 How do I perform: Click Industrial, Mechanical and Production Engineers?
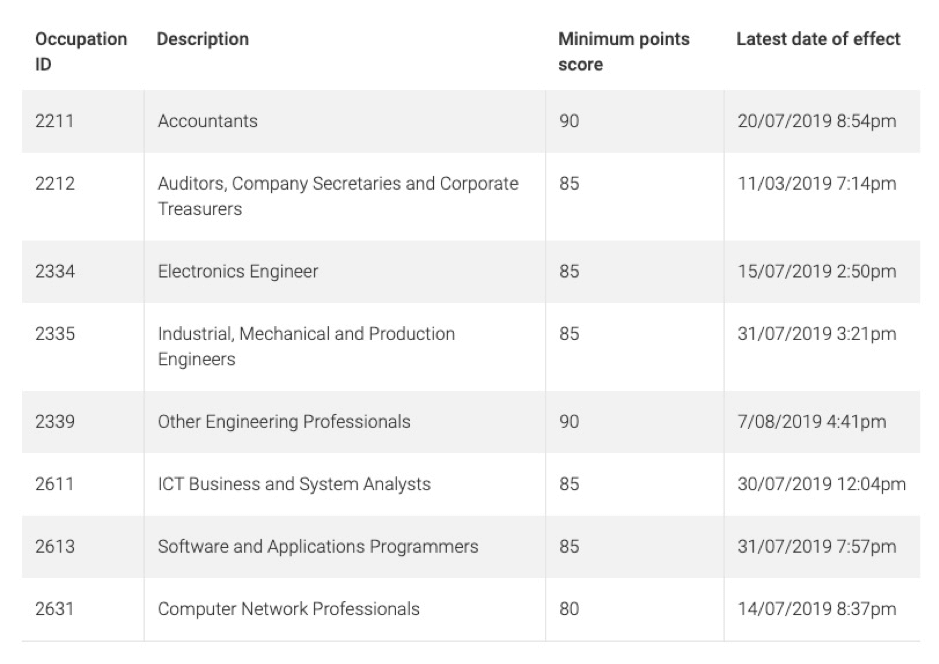(x=306, y=346)
